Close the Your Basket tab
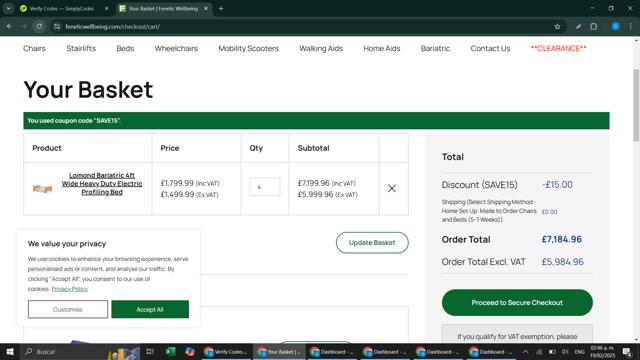Viewport: 640px width, 360px height. coord(206,9)
